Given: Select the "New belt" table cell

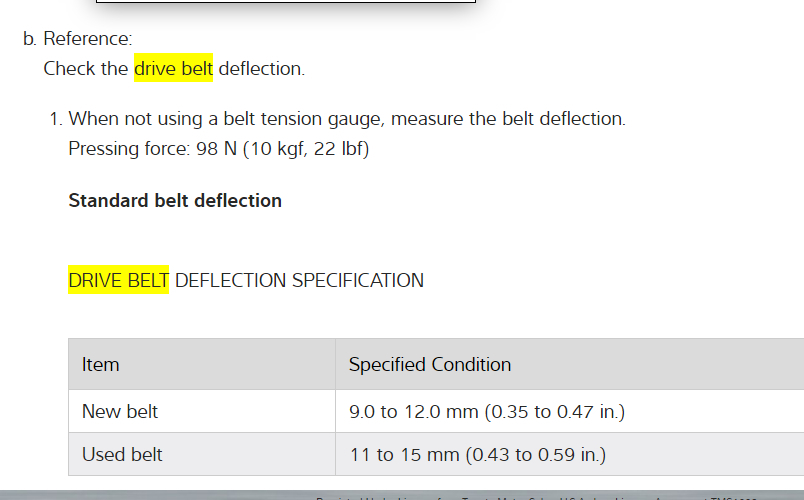Looking at the screenshot, I should pos(120,411).
